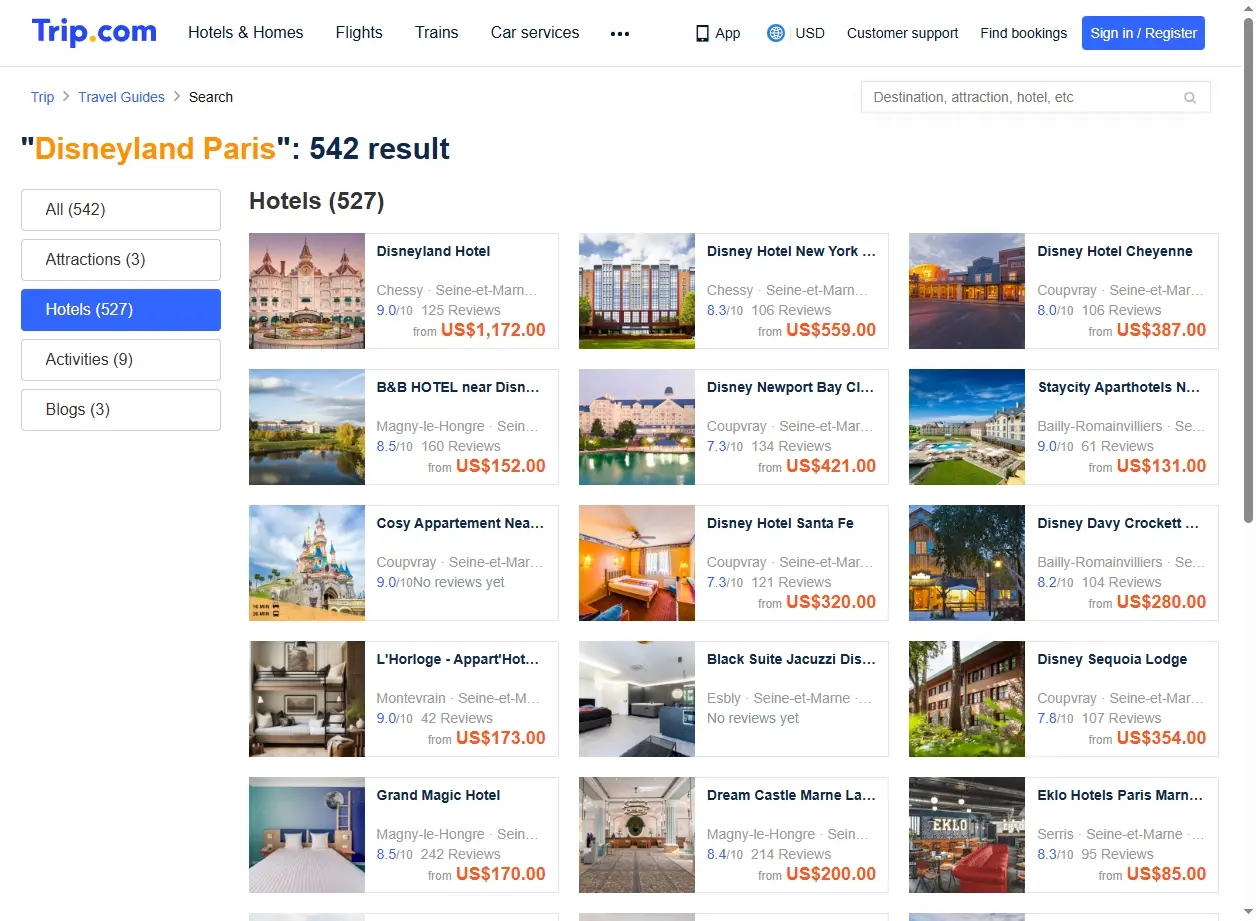Open the three-dots more menu
Image resolution: width=1256 pixels, height=921 pixels.
620,33
